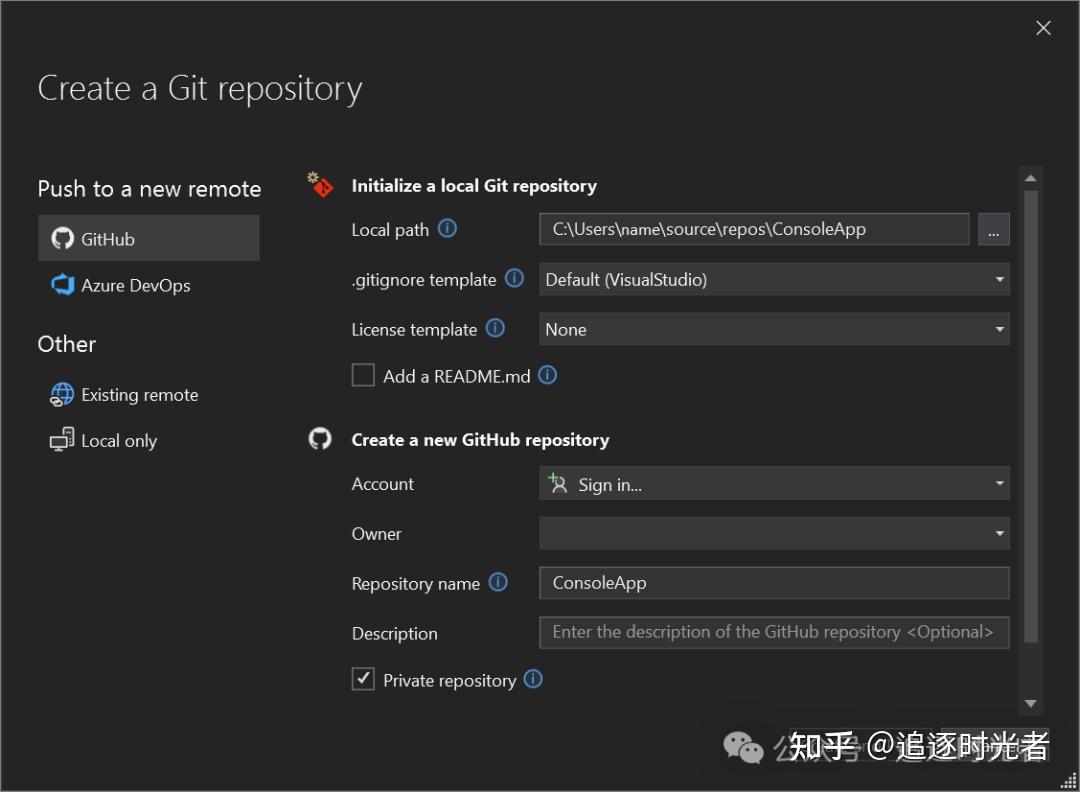Expand the License template dropdown
Image resolution: width=1080 pixels, height=792 pixels.
pyautogui.click(x=774, y=329)
